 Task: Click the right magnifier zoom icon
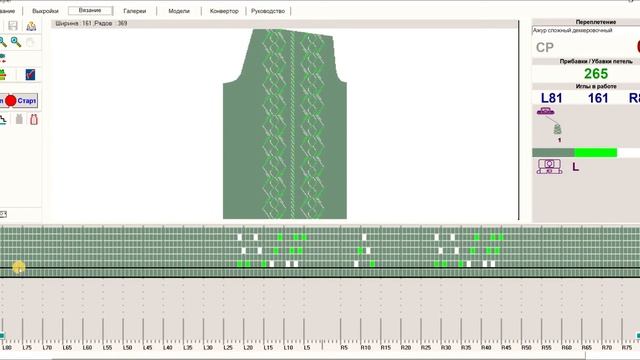click(16, 42)
